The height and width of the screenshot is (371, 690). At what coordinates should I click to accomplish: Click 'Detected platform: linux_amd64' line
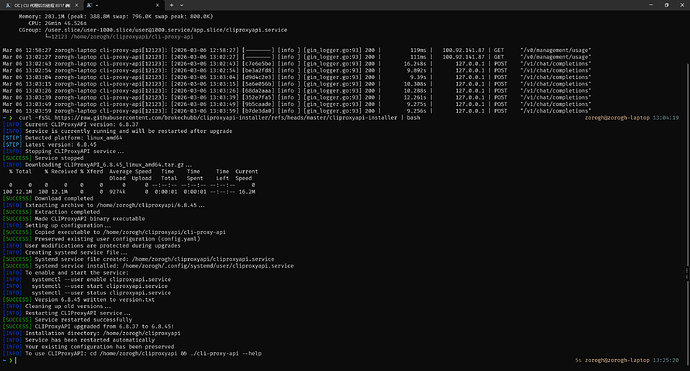point(62,138)
